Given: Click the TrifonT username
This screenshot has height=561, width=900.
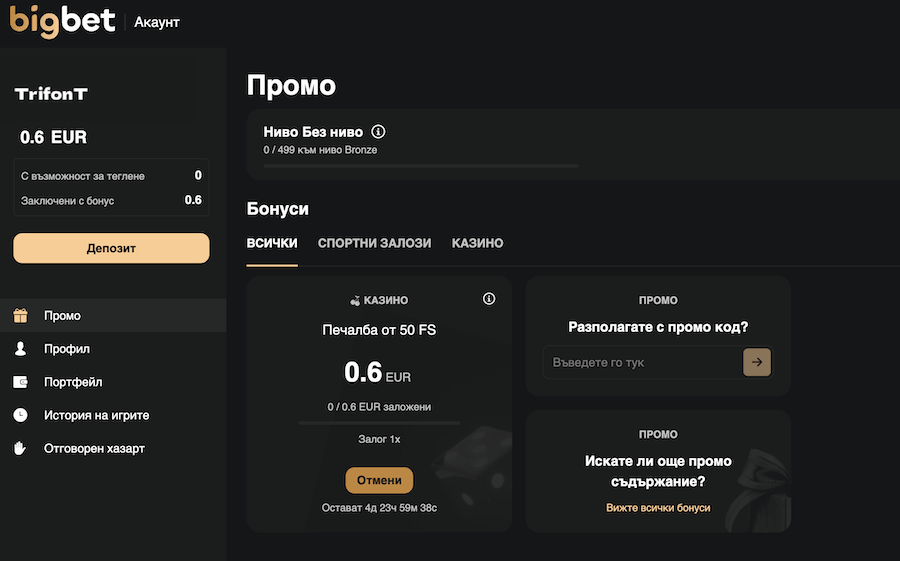Looking at the screenshot, I should tap(51, 94).
